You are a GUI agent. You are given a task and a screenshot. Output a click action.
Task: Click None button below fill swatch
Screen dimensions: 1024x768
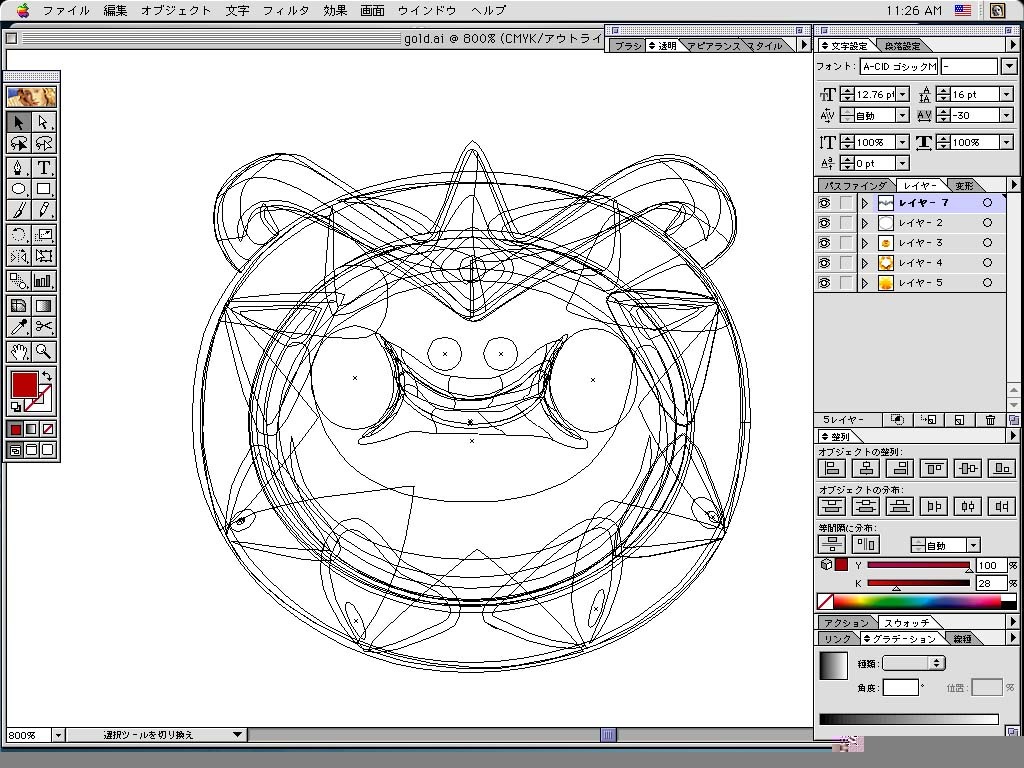(48, 429)
